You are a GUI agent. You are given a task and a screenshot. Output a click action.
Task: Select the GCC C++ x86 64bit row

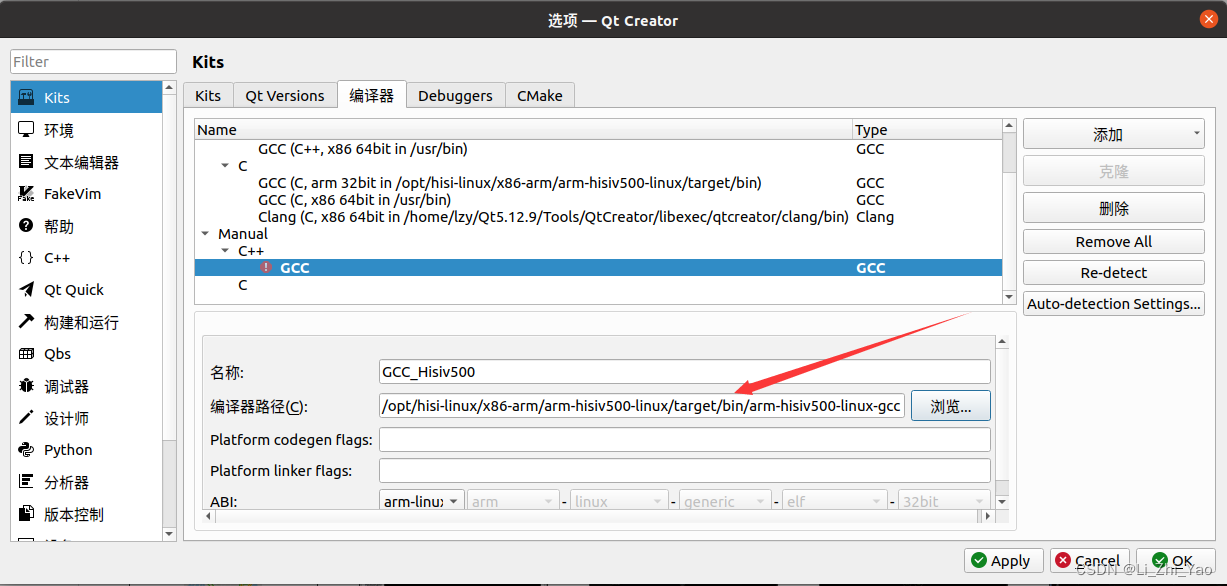click(598, 148)
